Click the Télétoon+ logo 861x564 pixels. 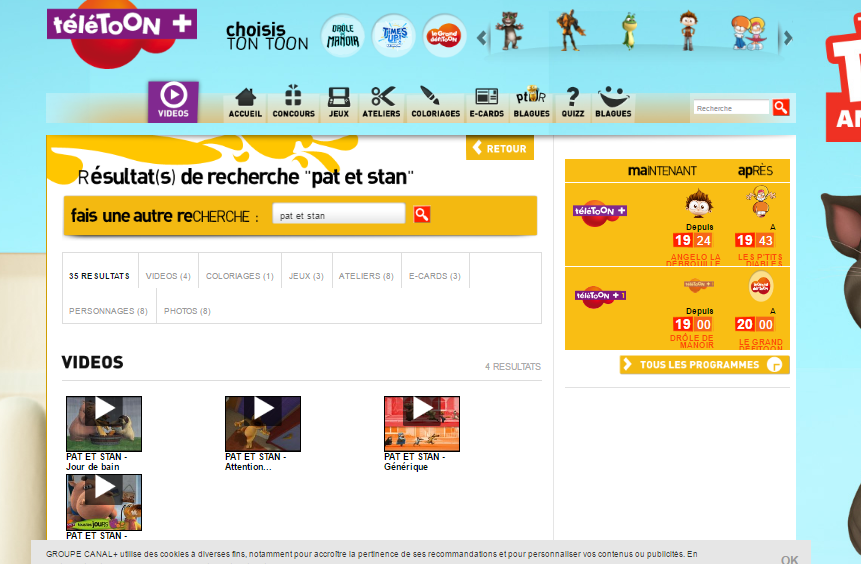click(122, 33)
